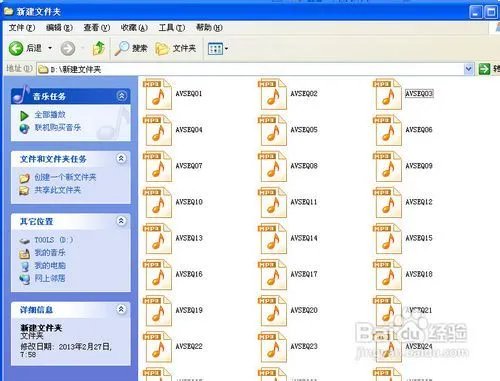
Task: Open the 编辑(E) menu
Action: coord(59,28)
